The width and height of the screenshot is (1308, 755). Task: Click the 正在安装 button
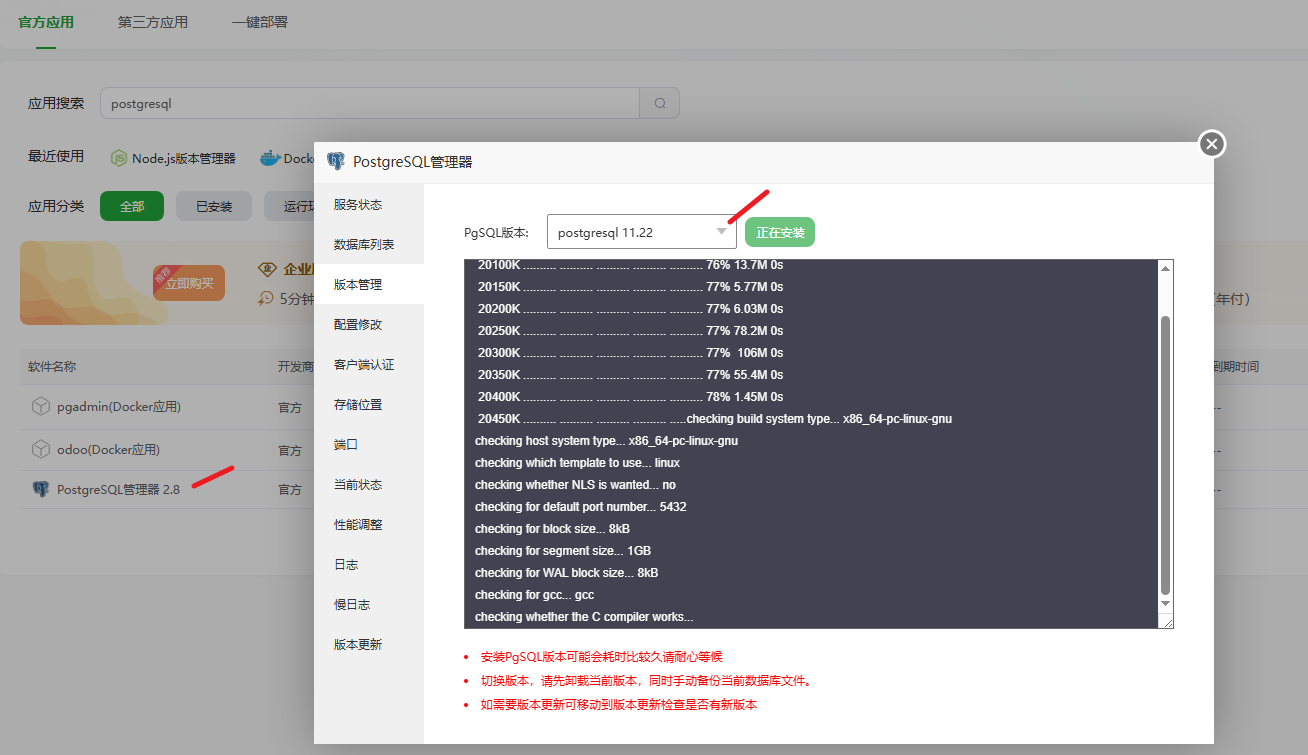(779, 231)
